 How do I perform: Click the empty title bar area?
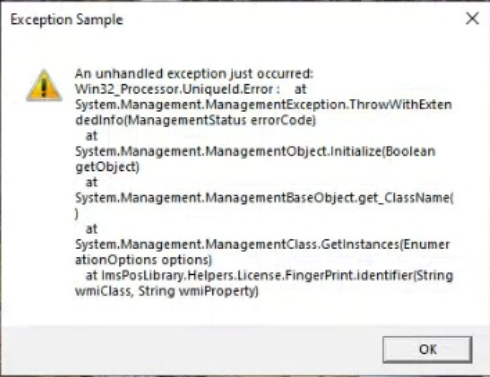[x=293, y=19]
